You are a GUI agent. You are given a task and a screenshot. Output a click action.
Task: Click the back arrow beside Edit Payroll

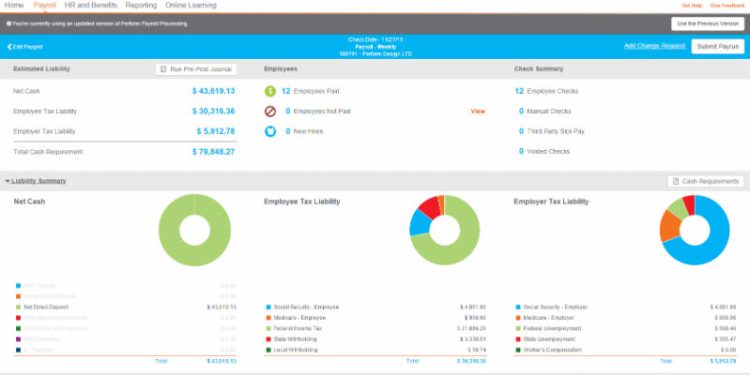[x=9, y=47]
